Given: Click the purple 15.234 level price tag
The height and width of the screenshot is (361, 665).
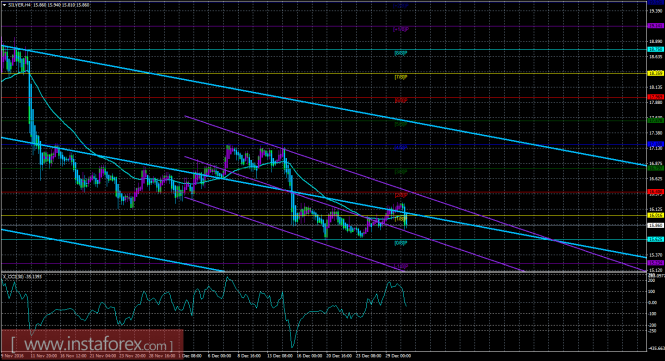Looking at the screenshot, I should coord(655,263).
